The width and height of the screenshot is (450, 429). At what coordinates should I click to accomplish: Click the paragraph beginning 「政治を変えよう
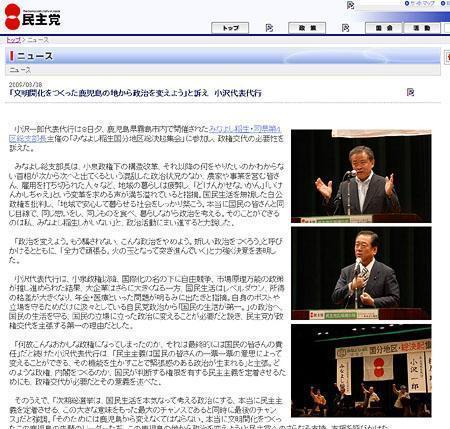145,251
